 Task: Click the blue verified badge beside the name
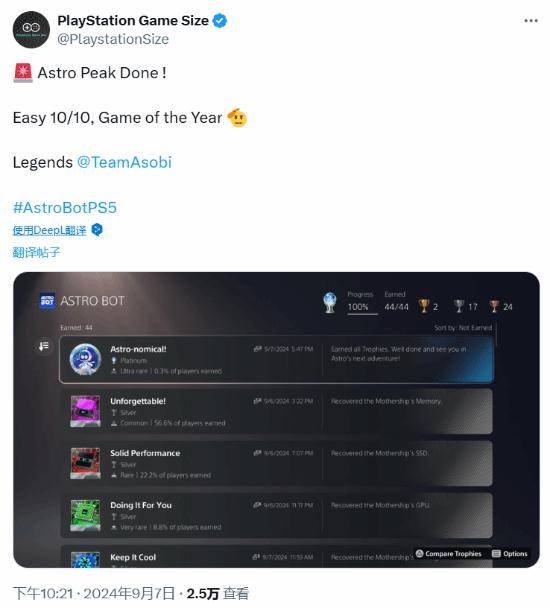click(220, 21)
